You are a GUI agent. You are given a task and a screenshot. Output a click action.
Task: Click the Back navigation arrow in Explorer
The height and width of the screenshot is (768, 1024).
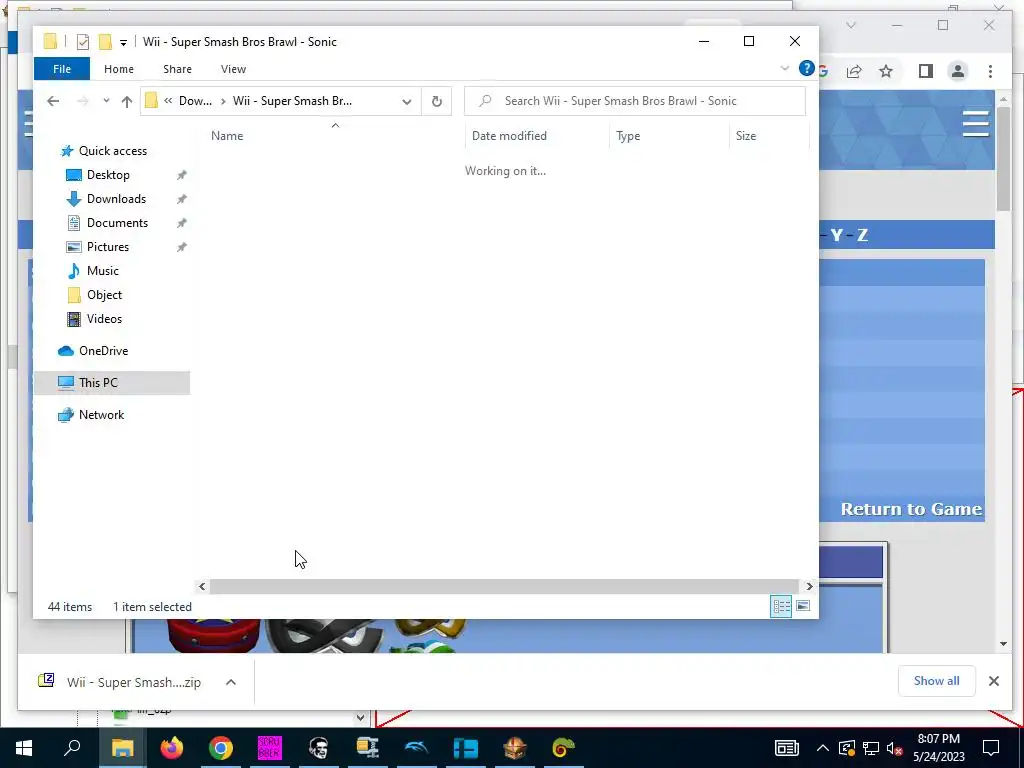(54, 101)
